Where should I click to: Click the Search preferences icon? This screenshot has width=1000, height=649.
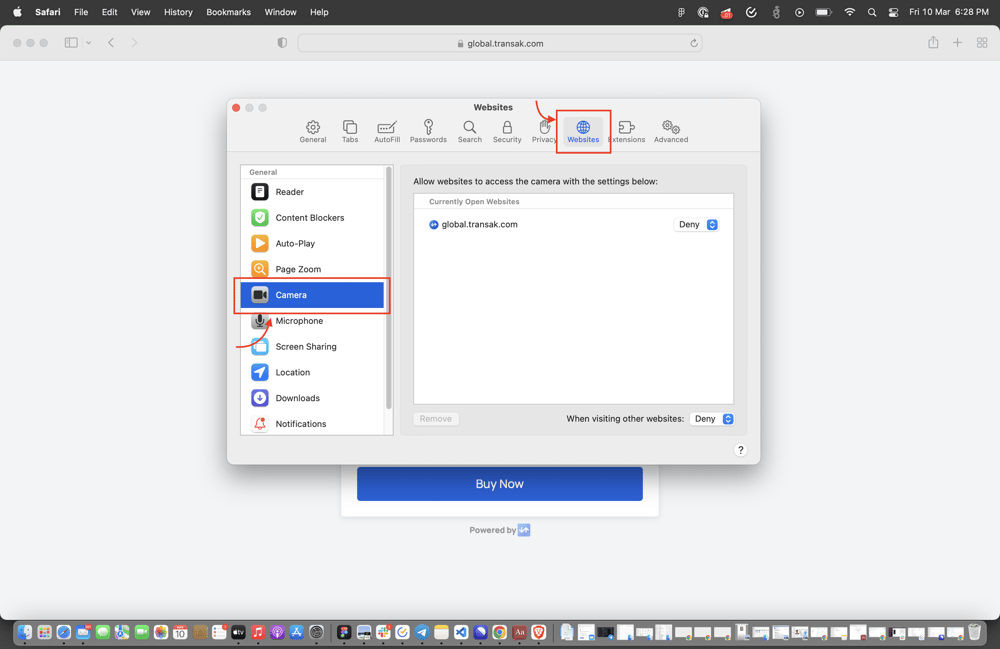click(x=470, y=131)
